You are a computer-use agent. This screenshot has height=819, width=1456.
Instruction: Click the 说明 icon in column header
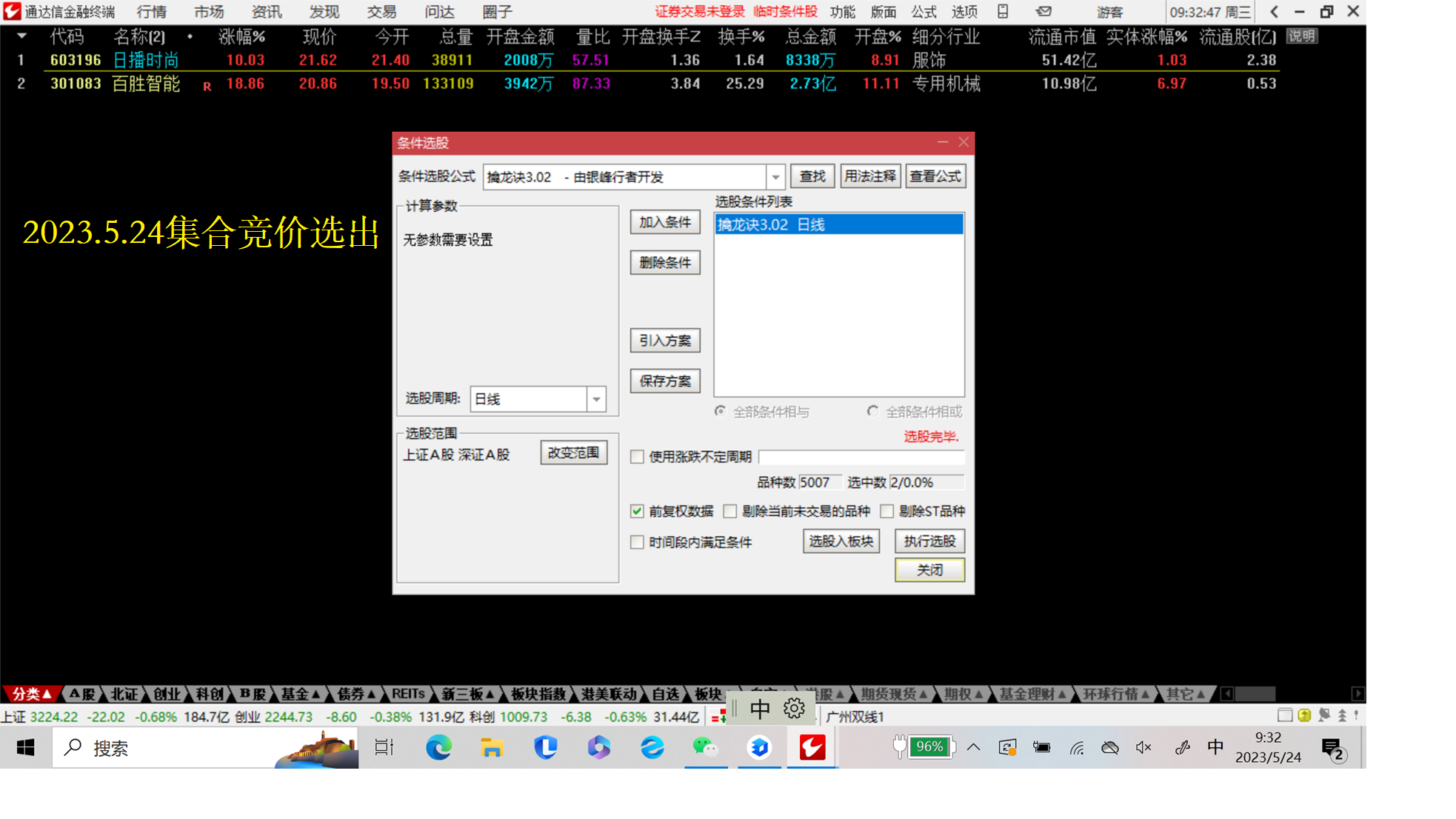pos(1301,36)
